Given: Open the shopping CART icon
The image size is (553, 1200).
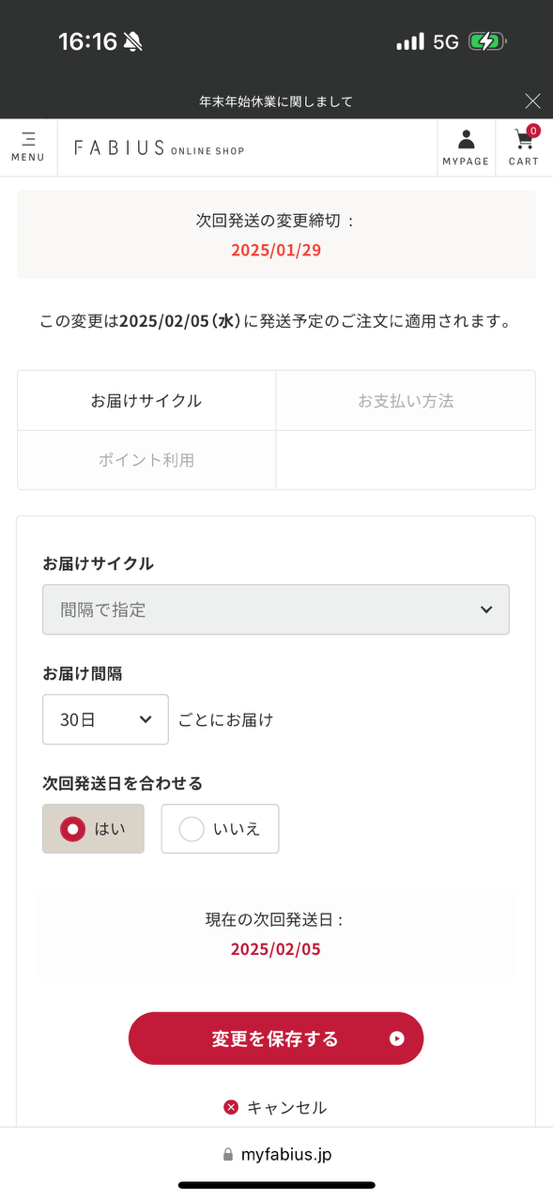Looking at the screenshot, I should point(523,147).
